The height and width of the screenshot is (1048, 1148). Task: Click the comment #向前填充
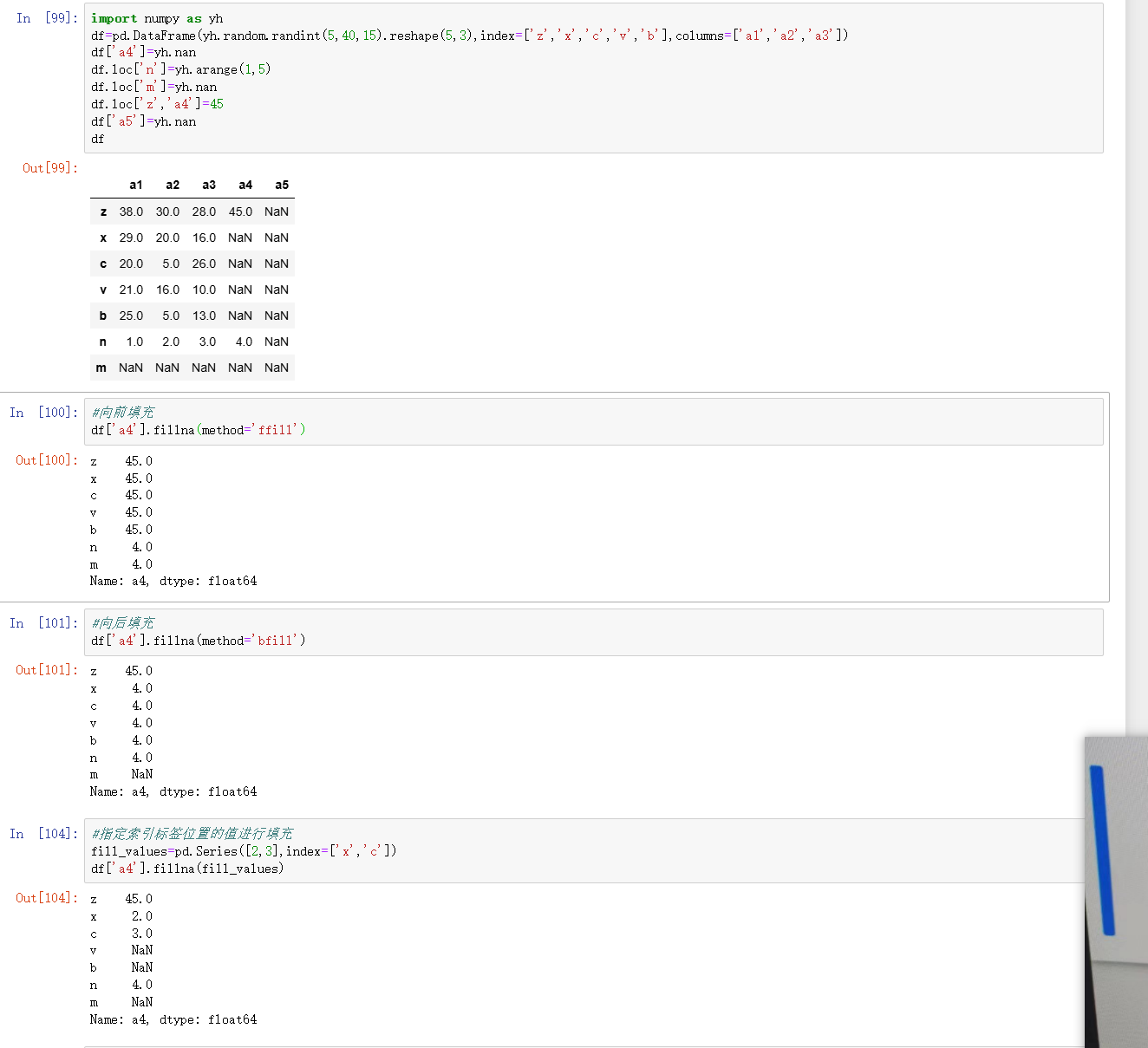pyautogui.click(x=122, y=413)
